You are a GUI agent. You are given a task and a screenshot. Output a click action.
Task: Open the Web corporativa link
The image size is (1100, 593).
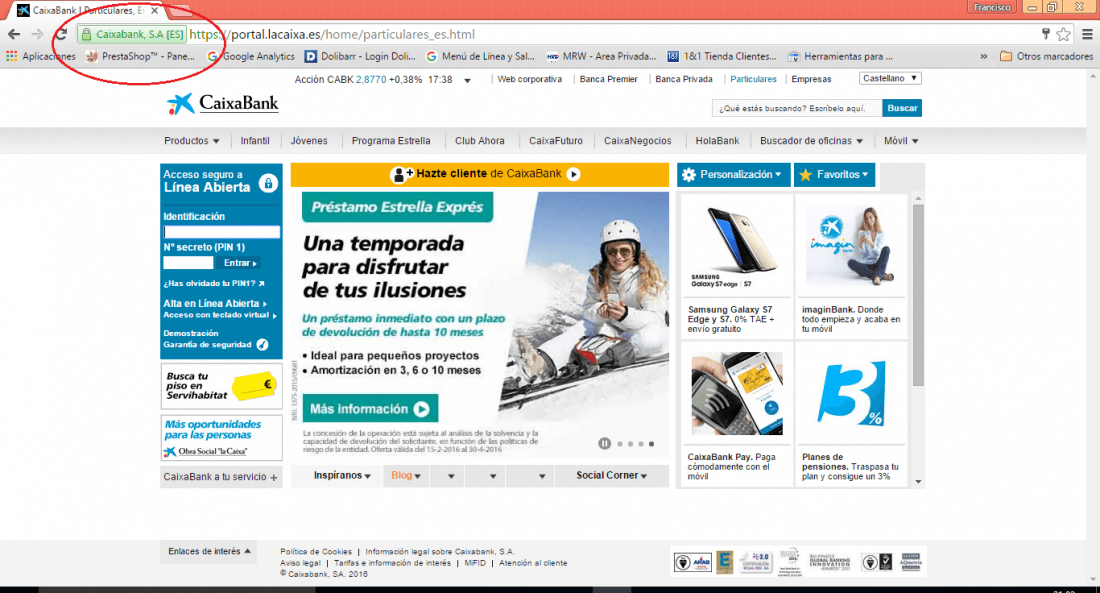pyautogui.click(x=530, y=79)
